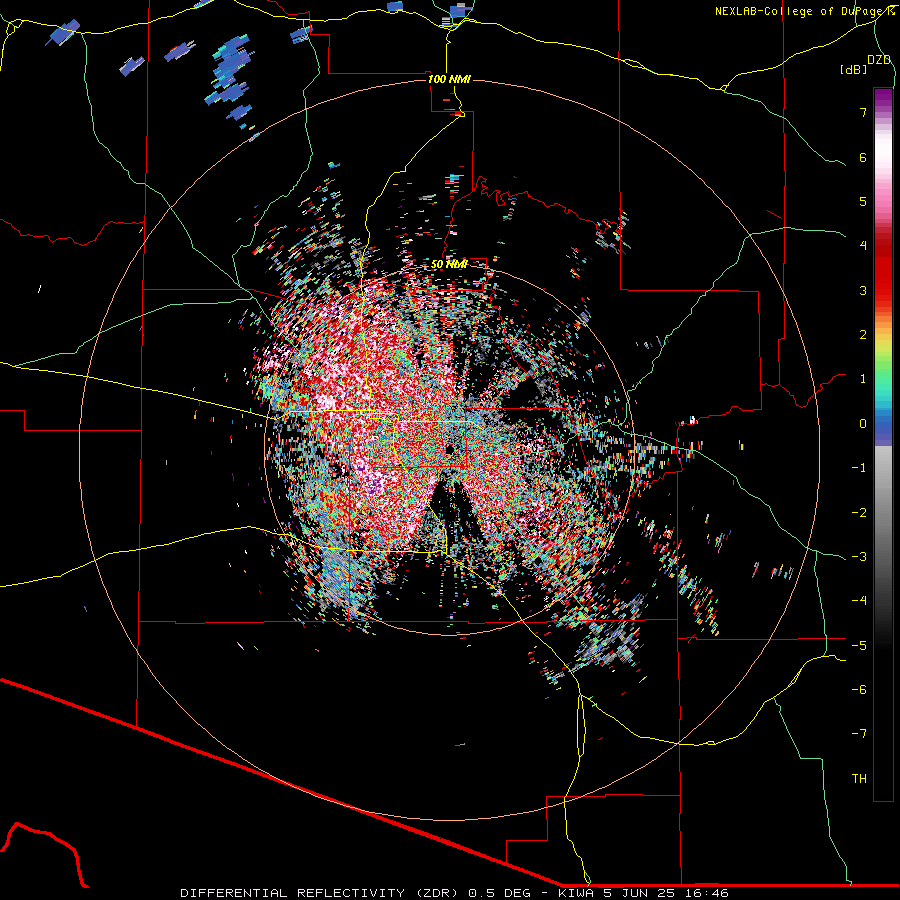Image resolution: width=900 pixels, height=900 pixels.
Task: Click the 0.5 DEG elevation text
Action: pyautogui.click(x=500, y=893)
